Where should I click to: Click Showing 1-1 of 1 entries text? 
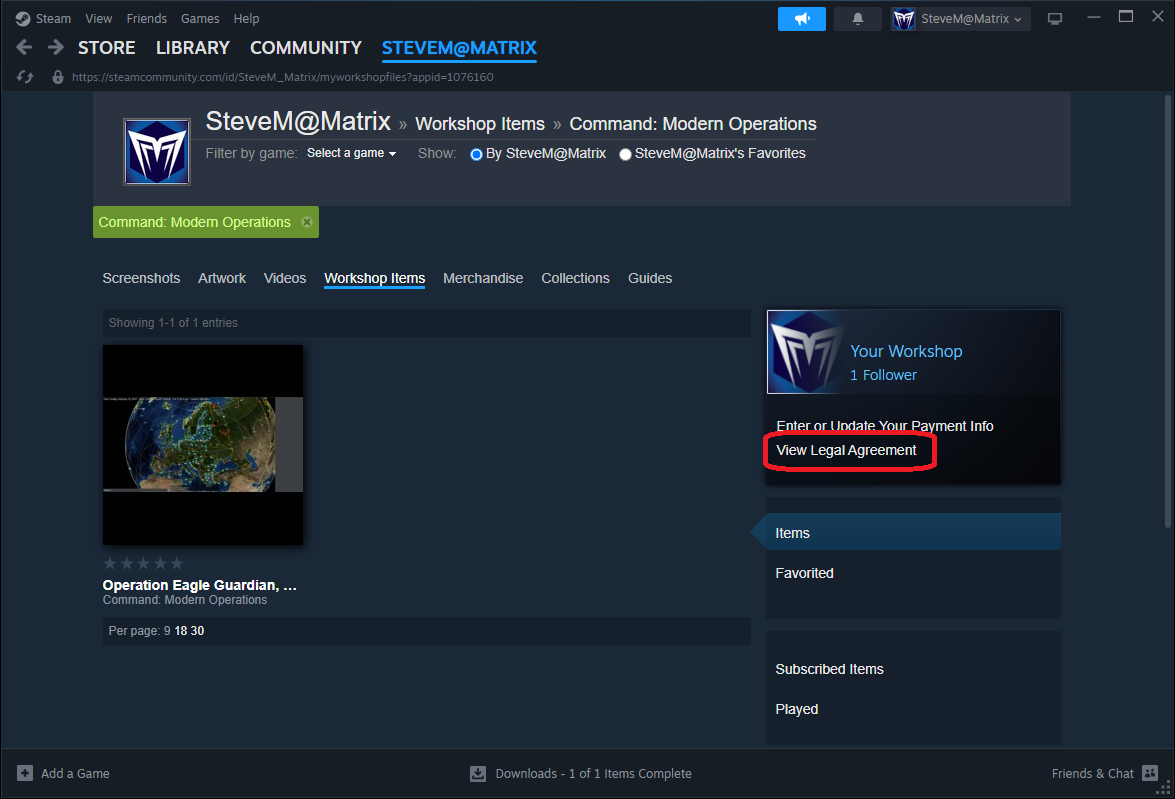point(173,323)
